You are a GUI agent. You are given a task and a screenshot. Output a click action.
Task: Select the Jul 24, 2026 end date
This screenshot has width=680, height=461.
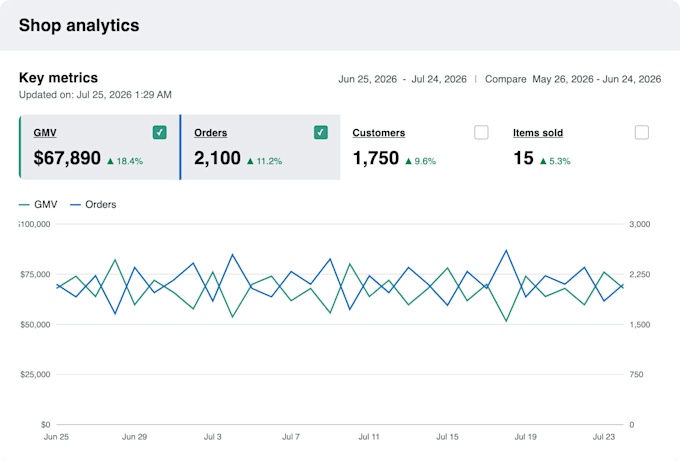pos(439,79)
